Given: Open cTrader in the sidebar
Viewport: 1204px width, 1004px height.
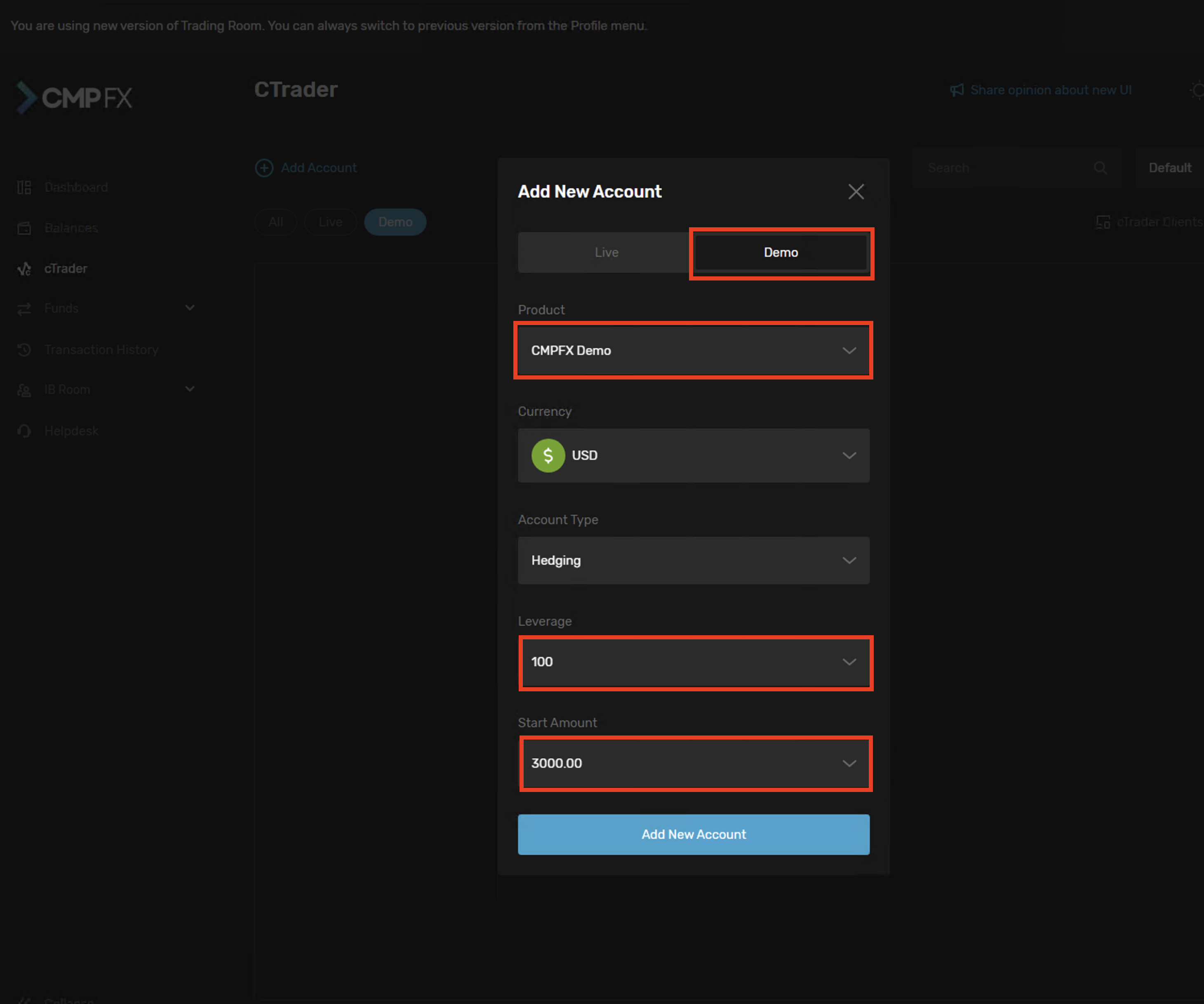Looking at the screenshot, I should click(x=66, y=269).
